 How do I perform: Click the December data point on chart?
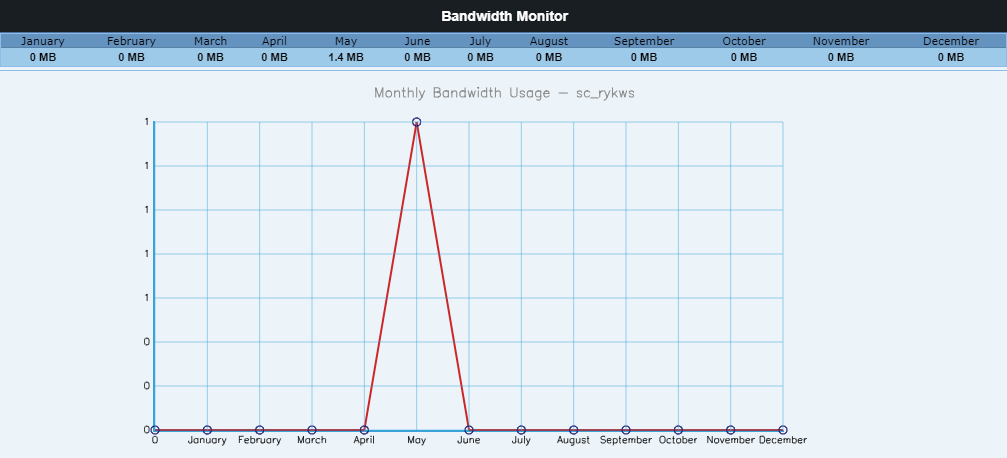click(783, 430)
